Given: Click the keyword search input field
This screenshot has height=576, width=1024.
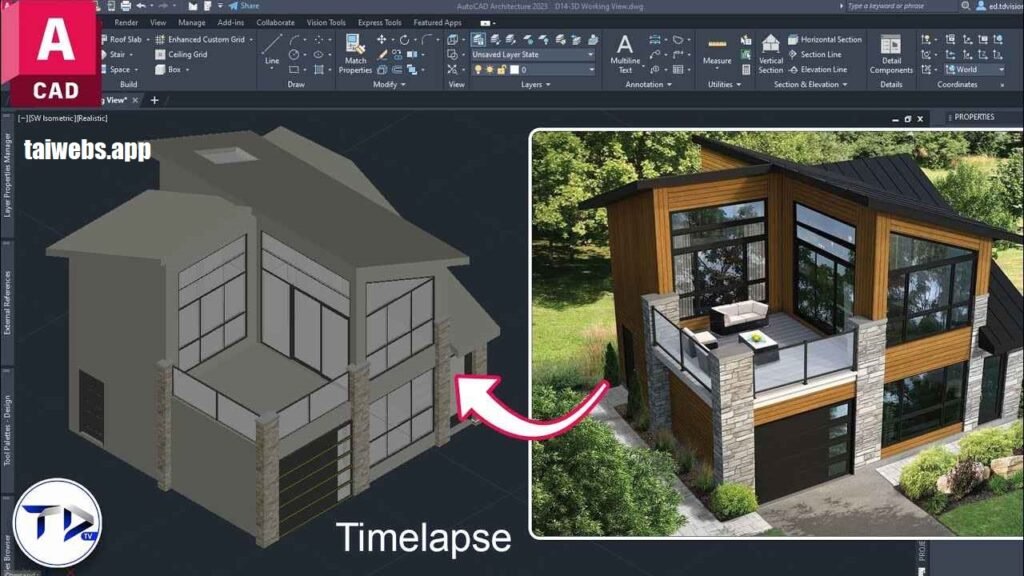Looking at the screenshot, I should point(901,6).
